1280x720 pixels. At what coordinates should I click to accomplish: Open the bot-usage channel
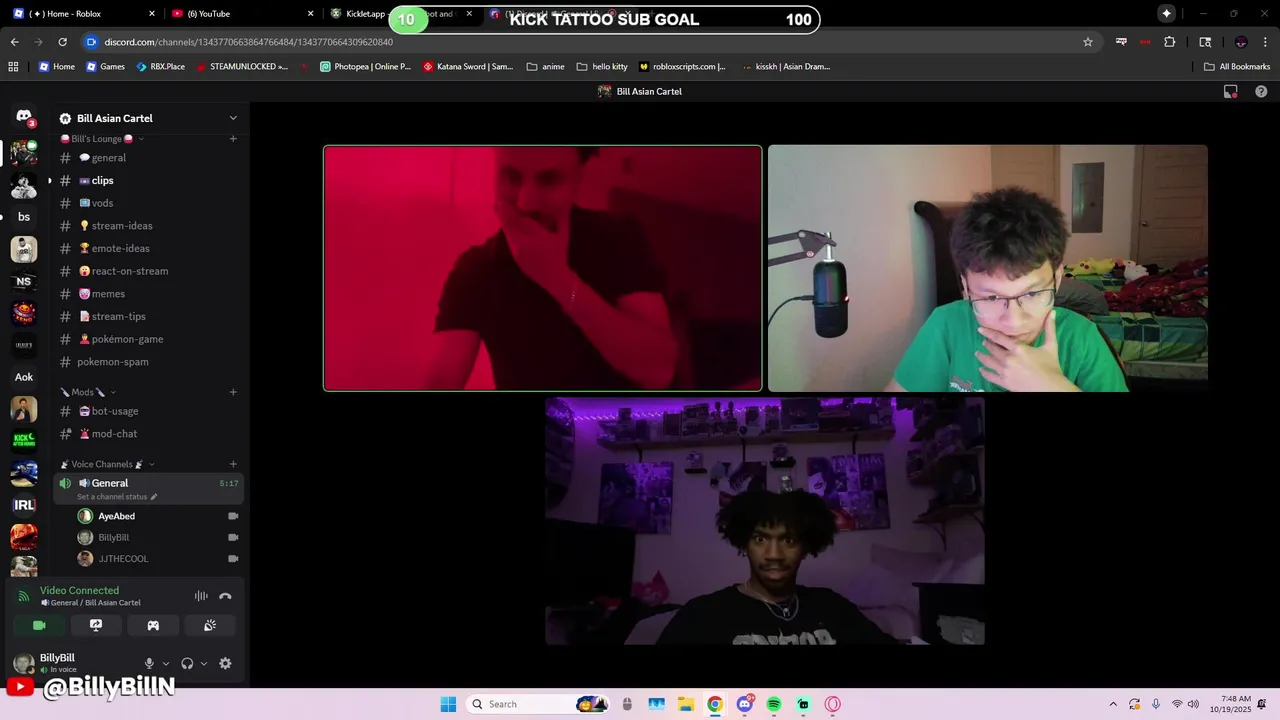pyautogui.click(x=148, y=411)
